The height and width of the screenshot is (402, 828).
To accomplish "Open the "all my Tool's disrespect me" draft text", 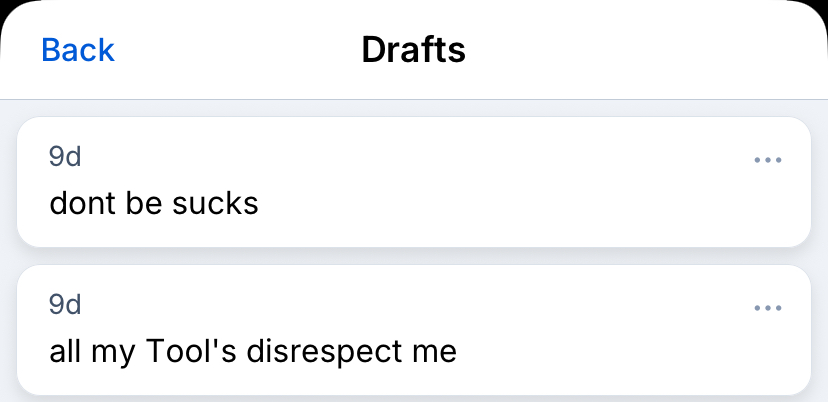I will 253,352.
